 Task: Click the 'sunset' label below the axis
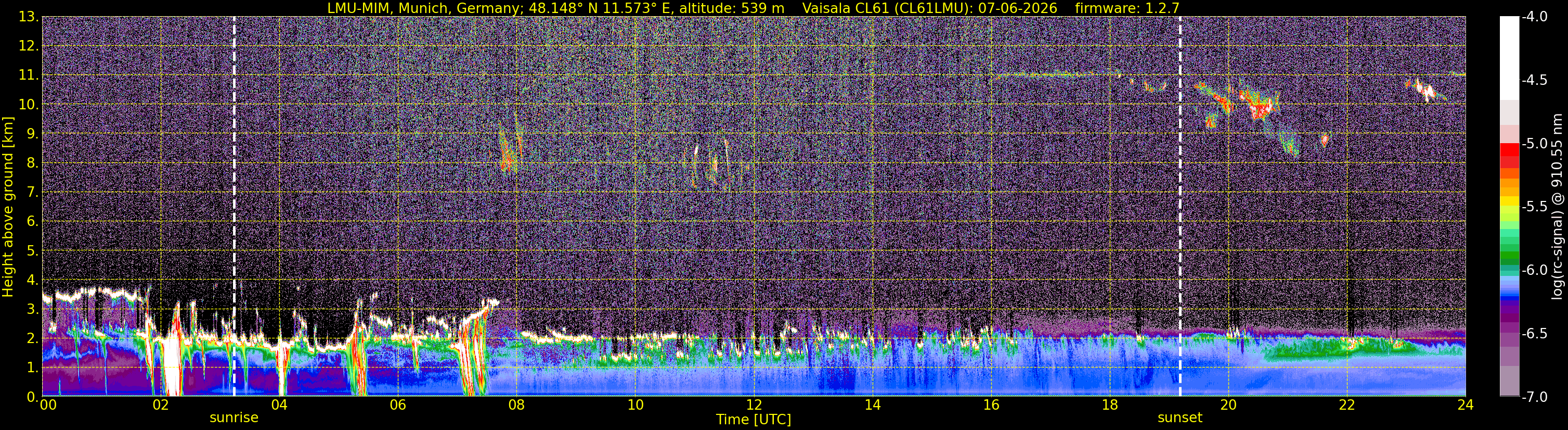[x=1180, y=418]
